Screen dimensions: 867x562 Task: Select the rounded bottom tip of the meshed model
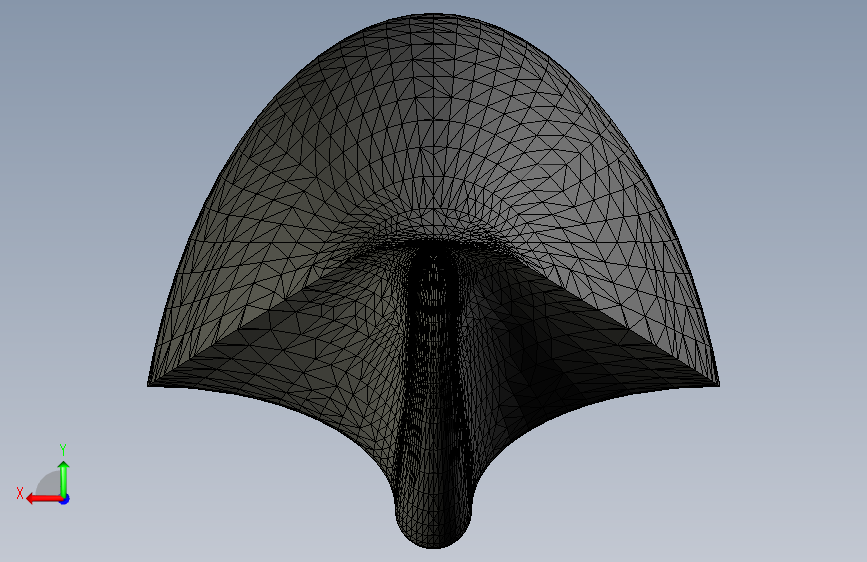click(x=434, y=525)
